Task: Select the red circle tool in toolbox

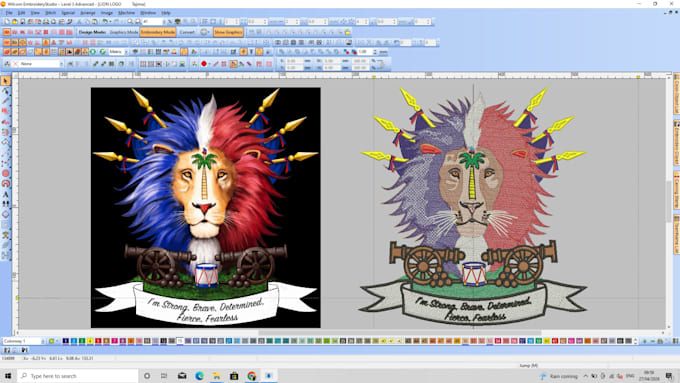Action: point(6,173)
